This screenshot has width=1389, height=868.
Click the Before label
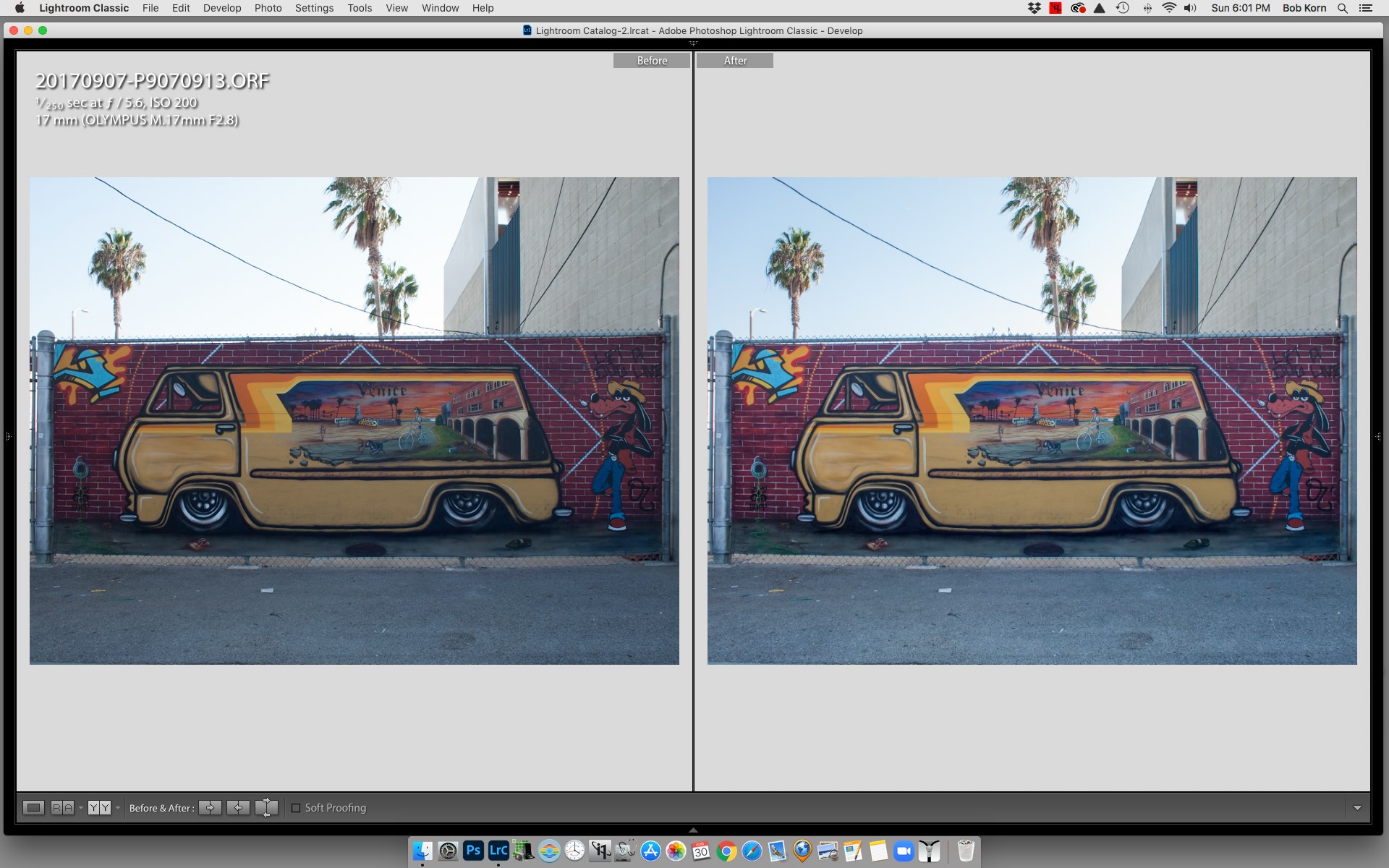(652, 61)
